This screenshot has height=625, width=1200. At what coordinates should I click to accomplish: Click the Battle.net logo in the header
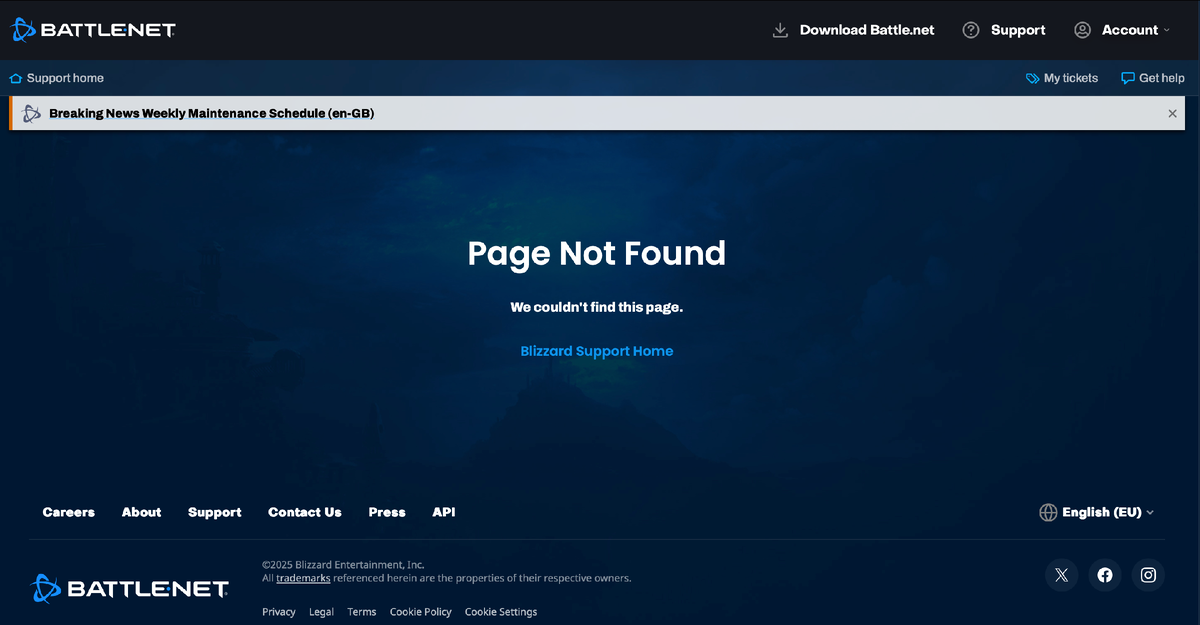coord(92,29)
